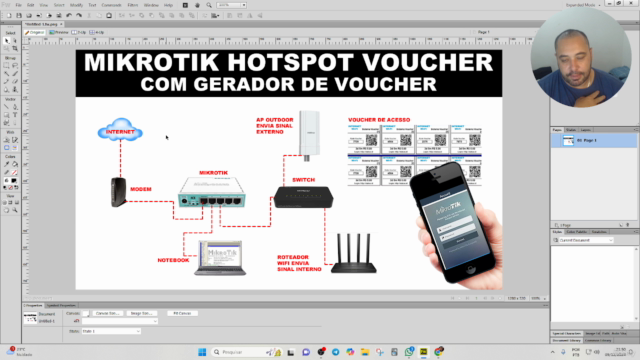Screen dimensions: 640x360
Task: Click the Undo toolbar icon
Action: coord(69,16)
